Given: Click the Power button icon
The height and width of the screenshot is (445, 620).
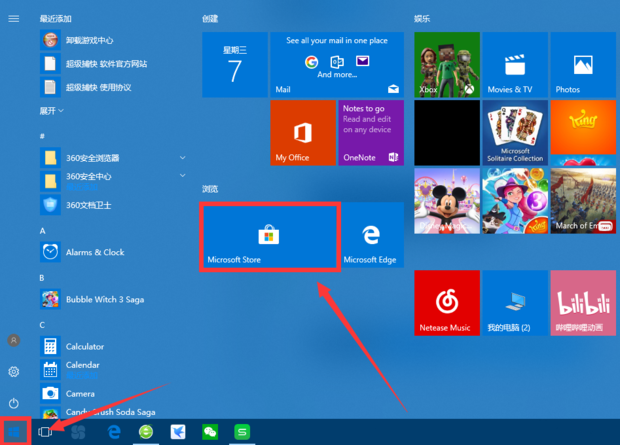Looking at the screenshot, I should point(14,403).
